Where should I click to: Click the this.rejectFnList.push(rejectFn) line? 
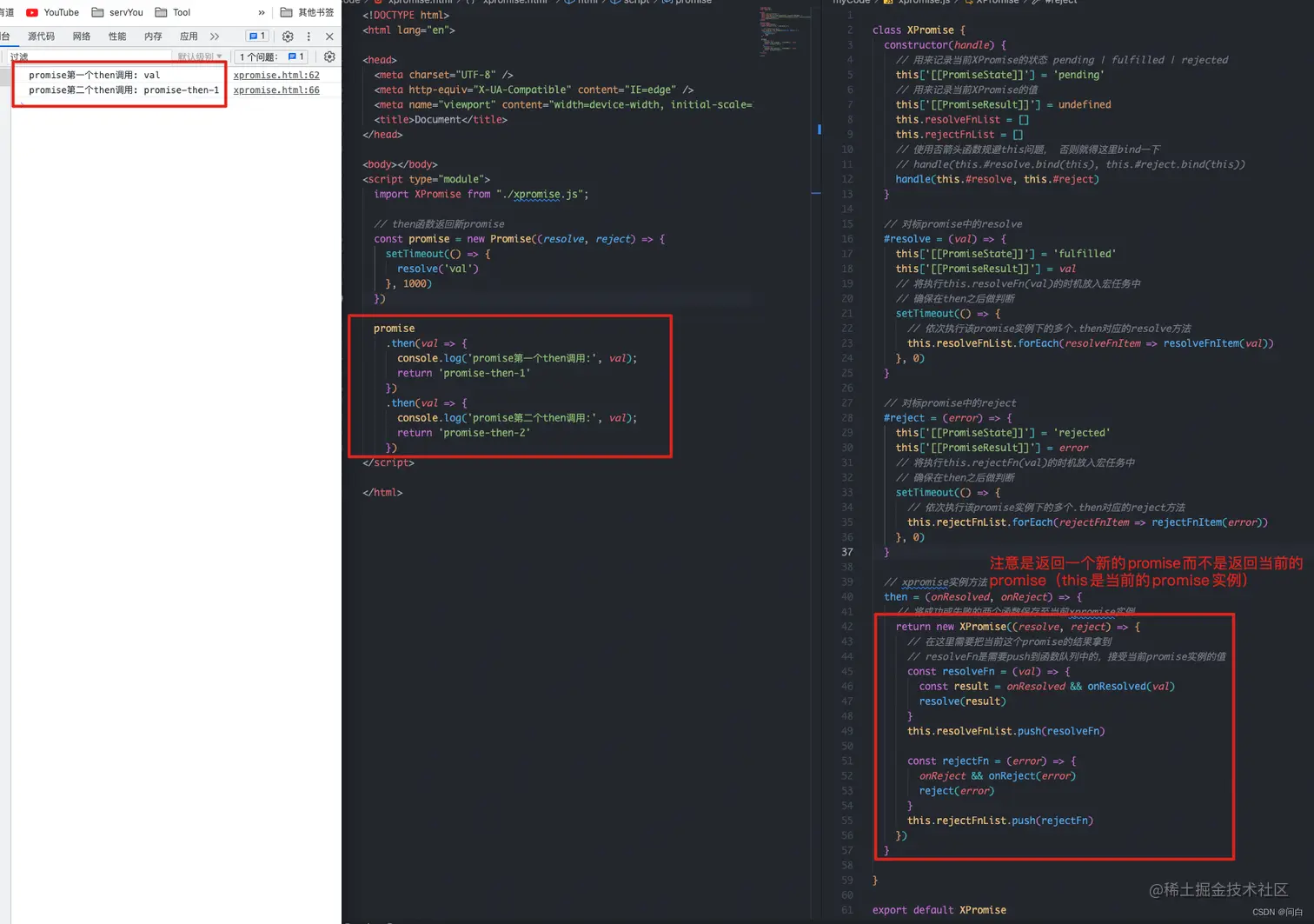(999, 821)
